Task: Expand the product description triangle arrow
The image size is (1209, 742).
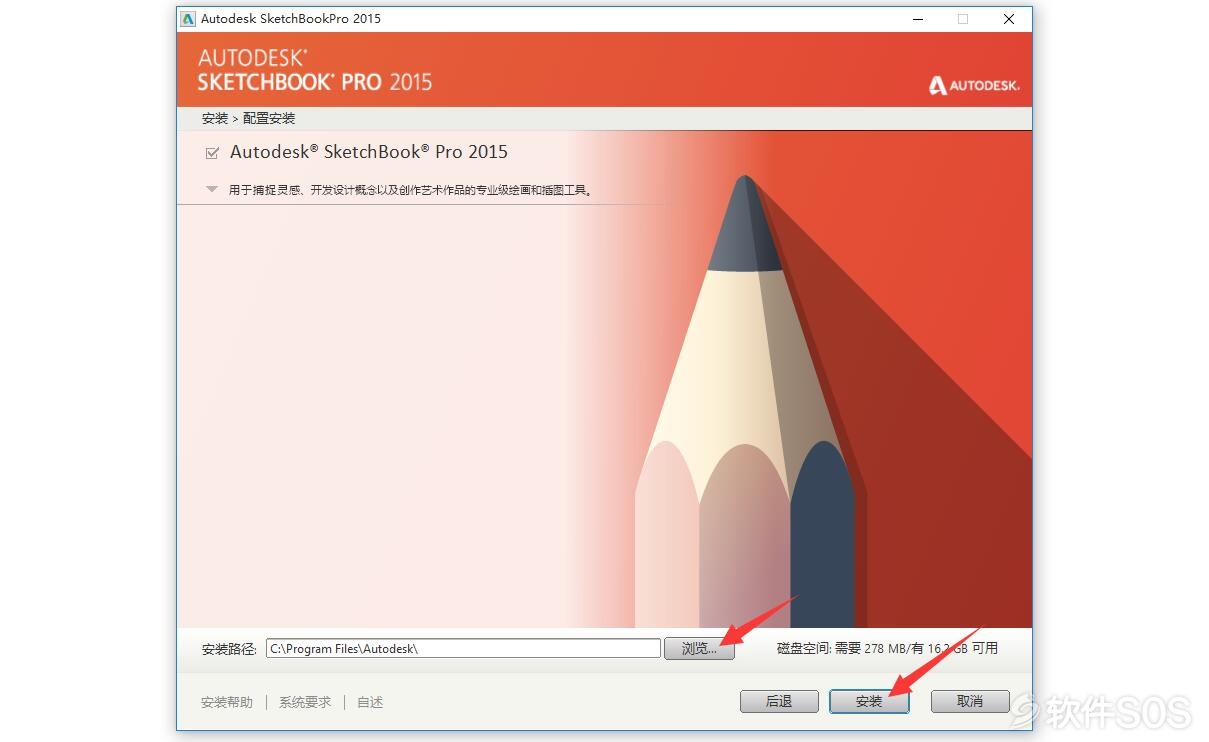Action: 211,189
